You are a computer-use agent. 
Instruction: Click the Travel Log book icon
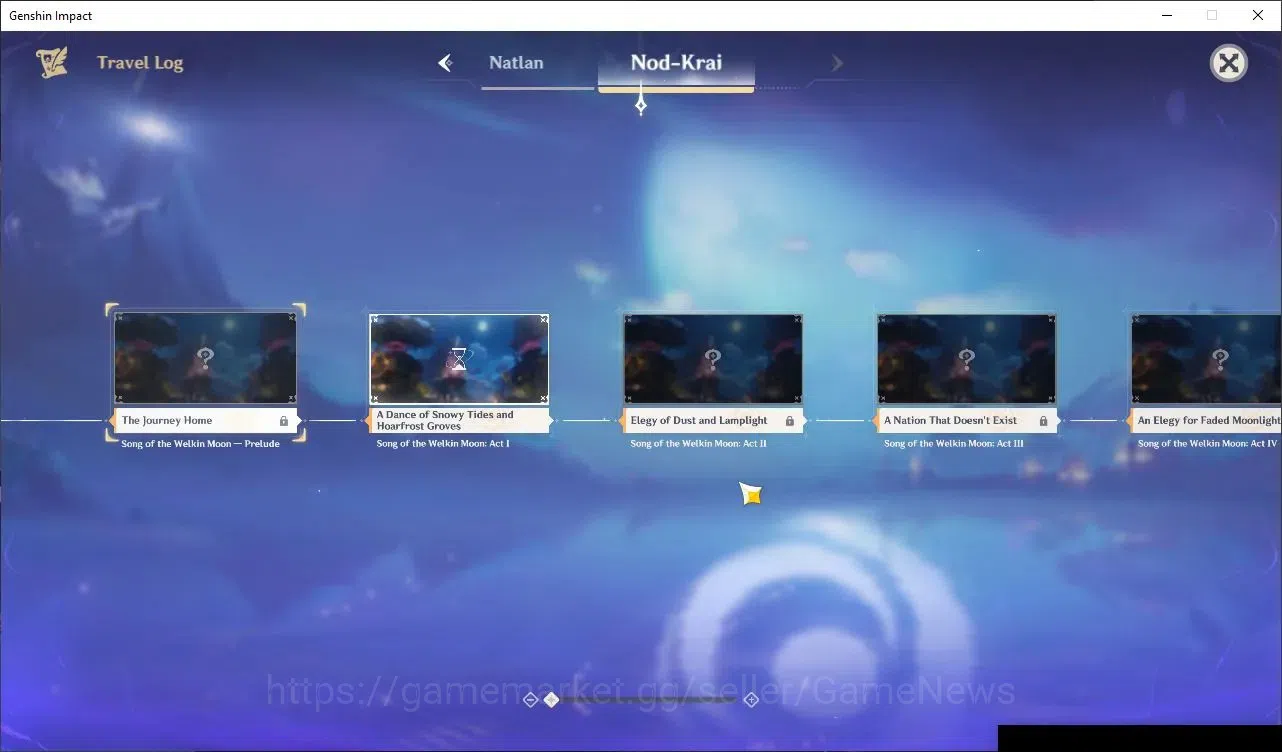point(52,62)
